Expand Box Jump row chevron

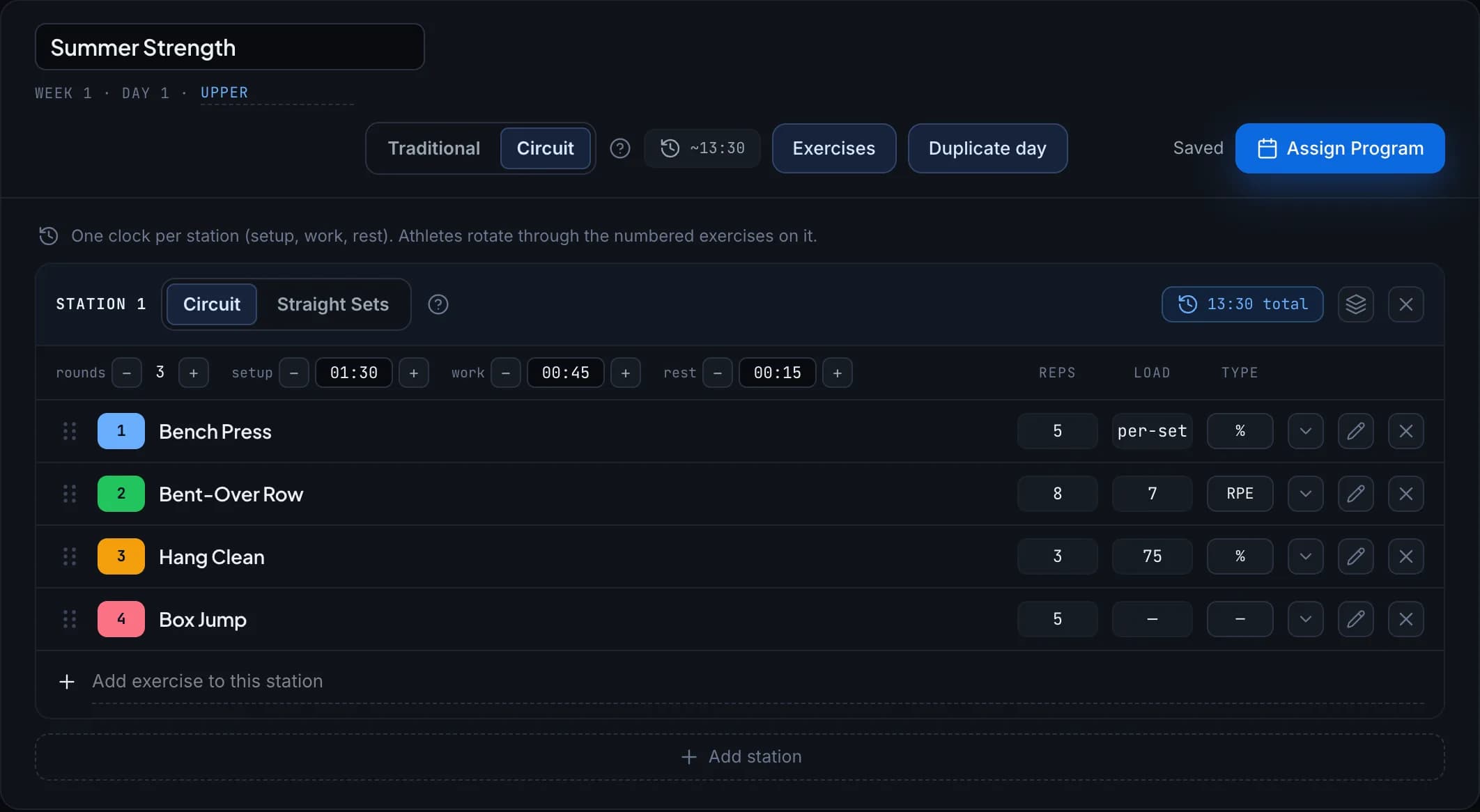coord(1305,619)
